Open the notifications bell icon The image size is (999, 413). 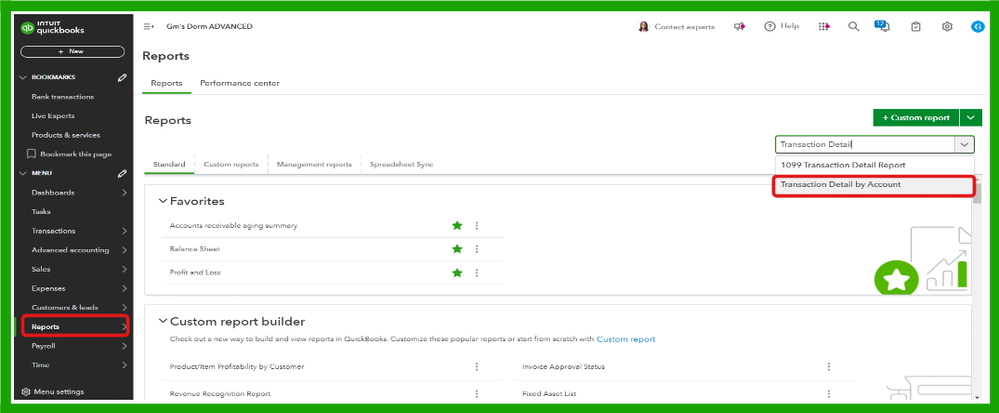point(883,27)
